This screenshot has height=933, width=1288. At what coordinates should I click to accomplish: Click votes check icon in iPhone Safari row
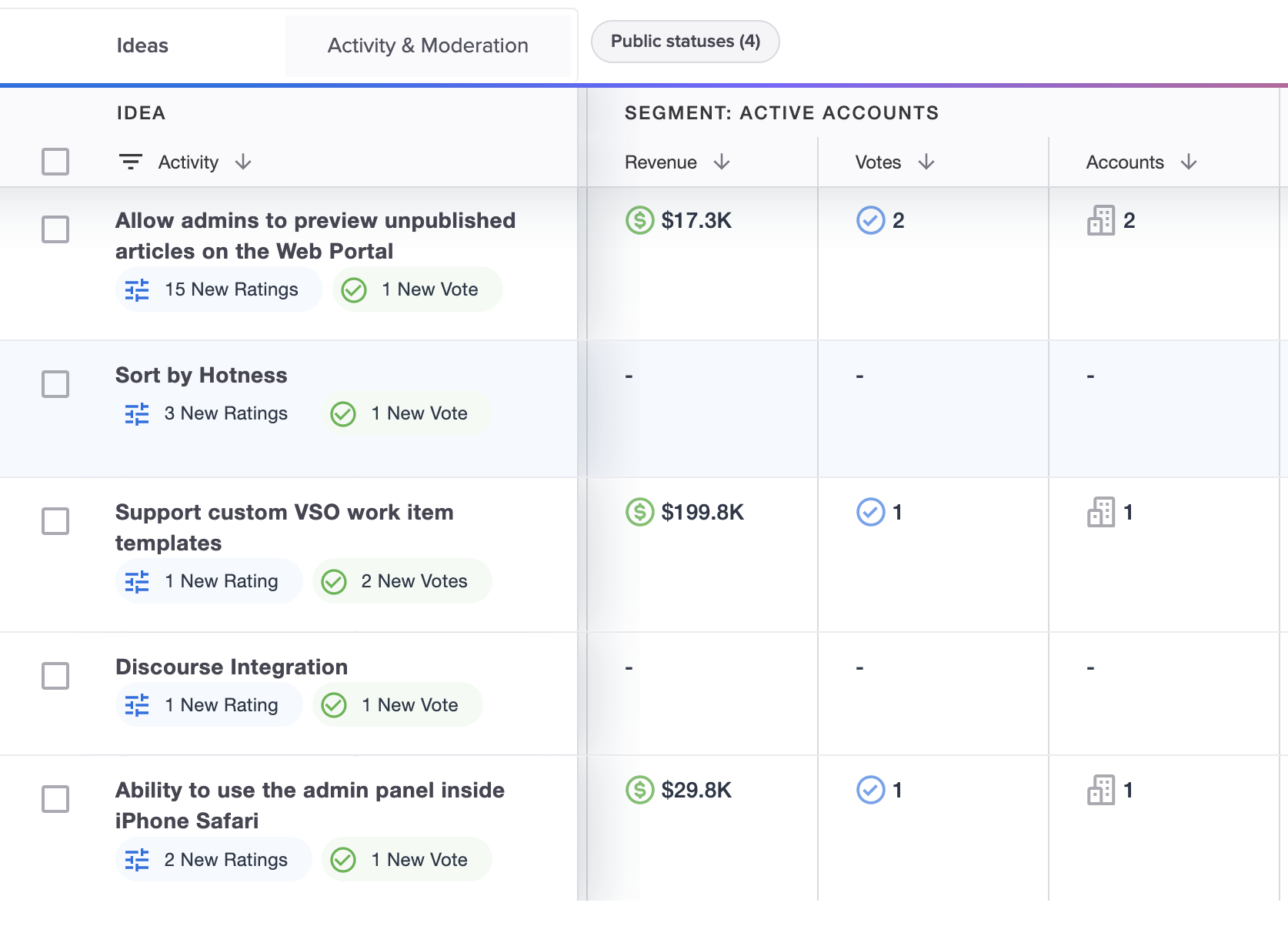(870, 790)
